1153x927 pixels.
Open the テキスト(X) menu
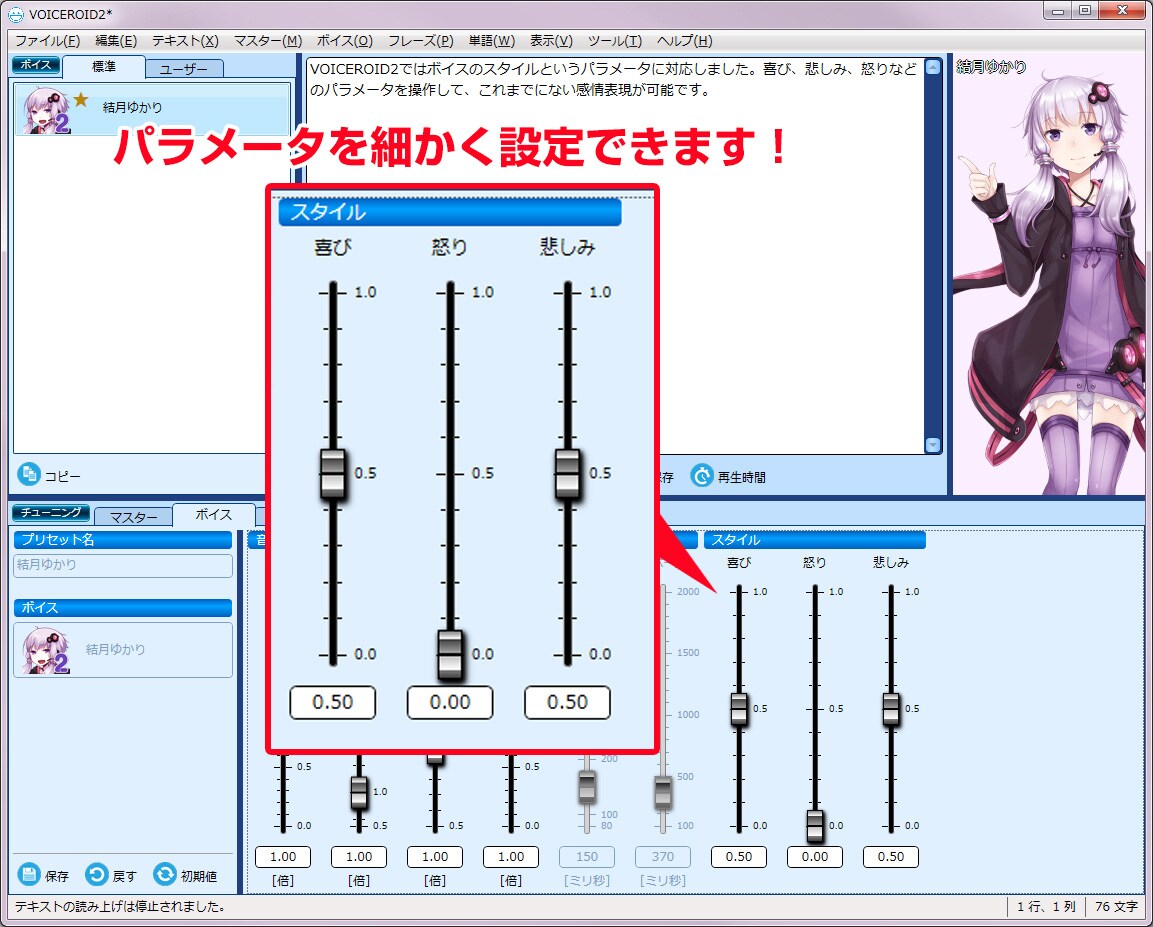185,41
